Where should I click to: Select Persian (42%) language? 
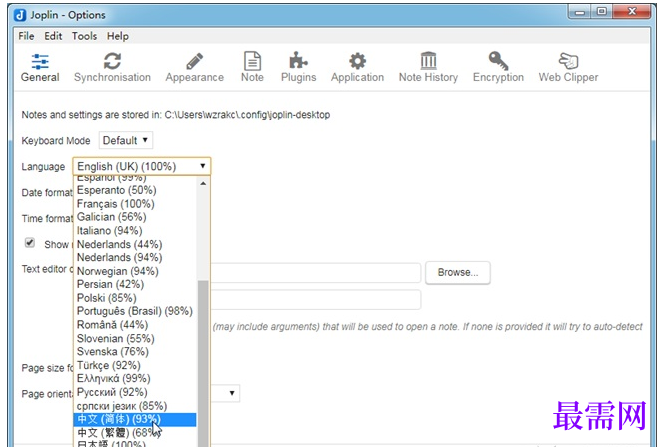pos(134,284)
